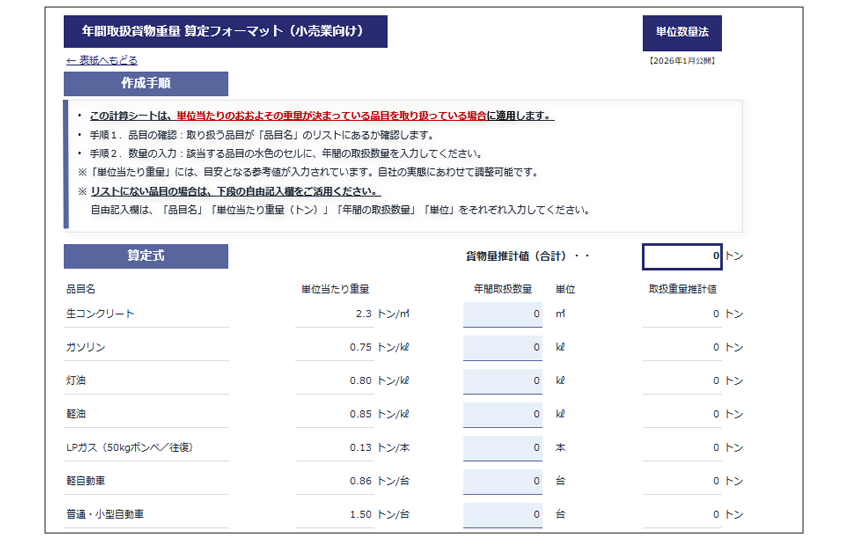Click the 灯油 item name
Screen dimensions: 860x540
coord(76,381)
